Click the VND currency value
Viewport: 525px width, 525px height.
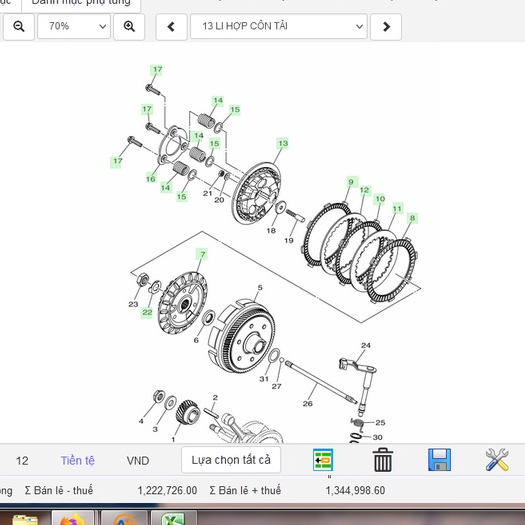(x=138, y=461)
